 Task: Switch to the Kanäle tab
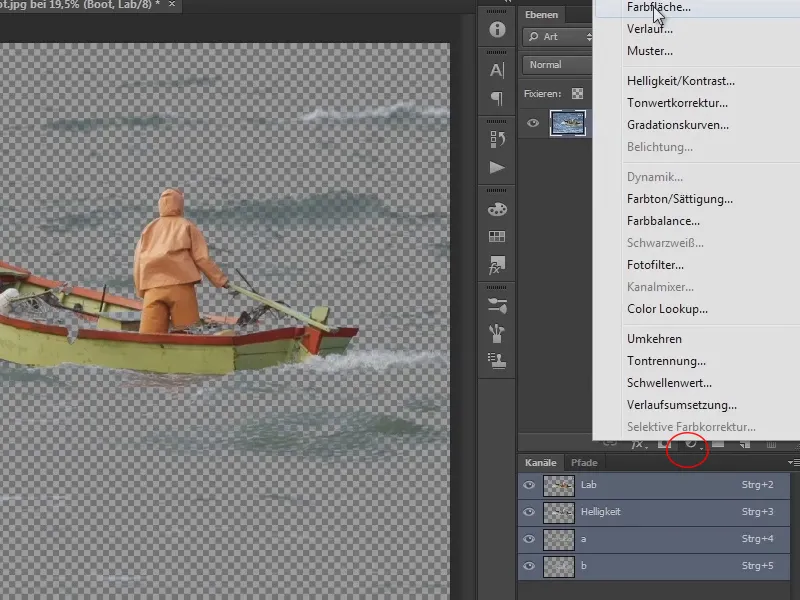click(540, 463)
